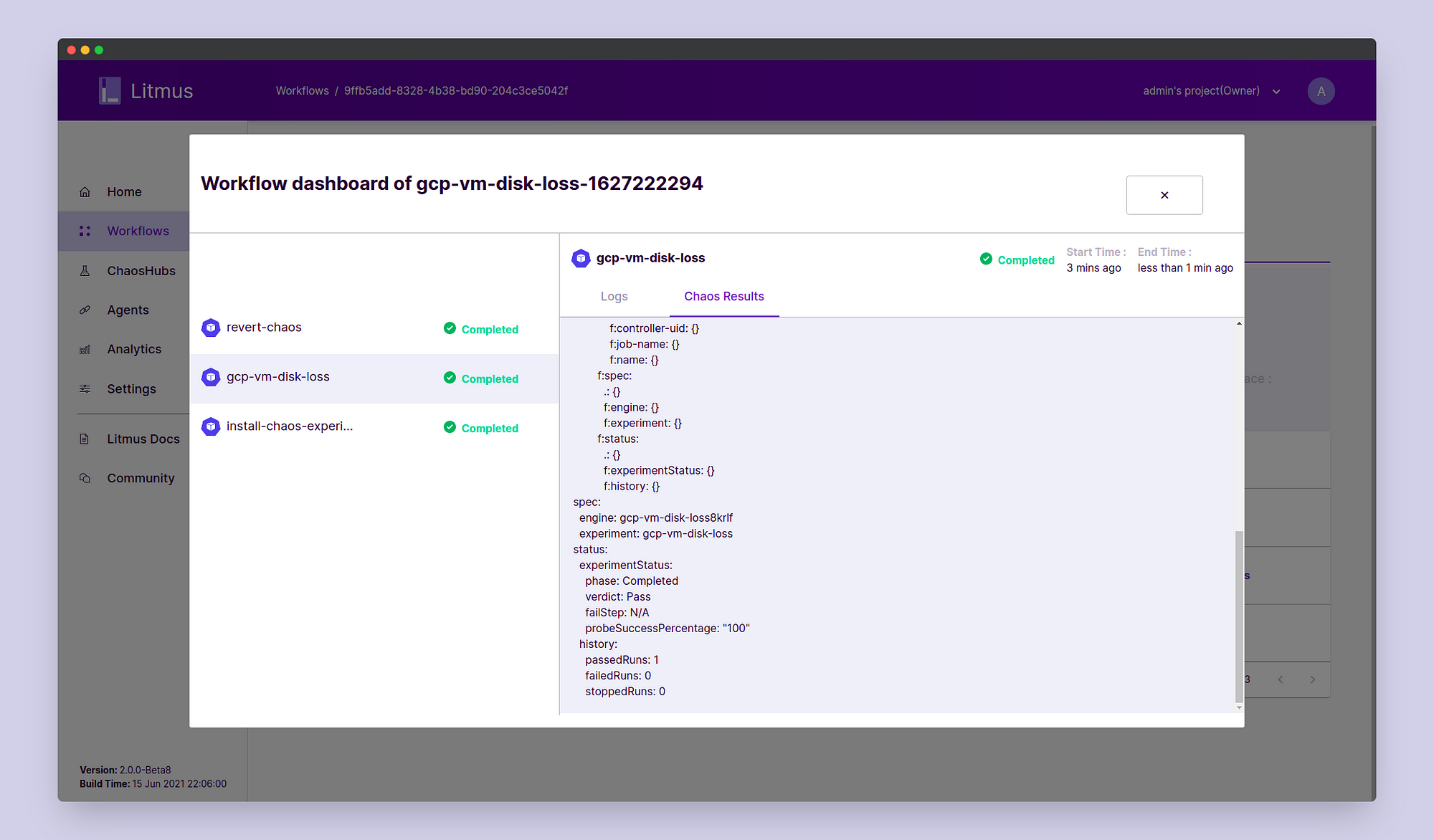The height and width of the screenshot is (840, 1434).
Task: Click 'engine: gcp-vm-disk-loss8krlf' line
Action: coord(656,518)
